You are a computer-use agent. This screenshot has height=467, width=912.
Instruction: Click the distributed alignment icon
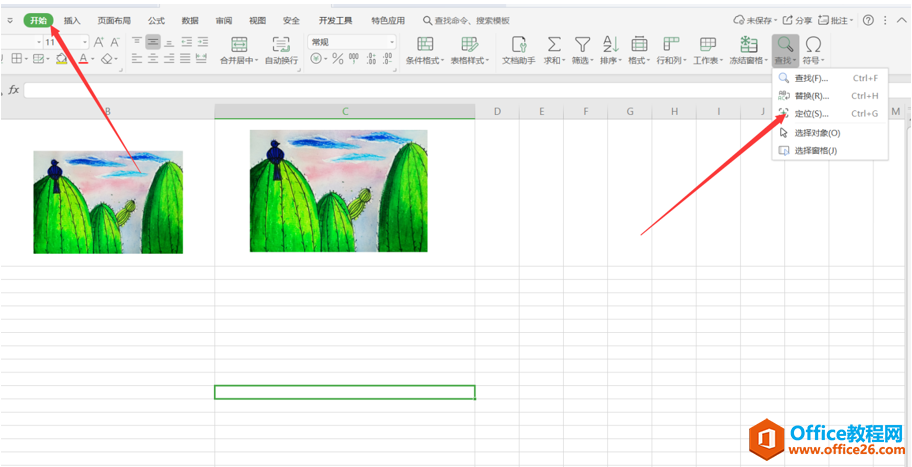pos(202,58)
